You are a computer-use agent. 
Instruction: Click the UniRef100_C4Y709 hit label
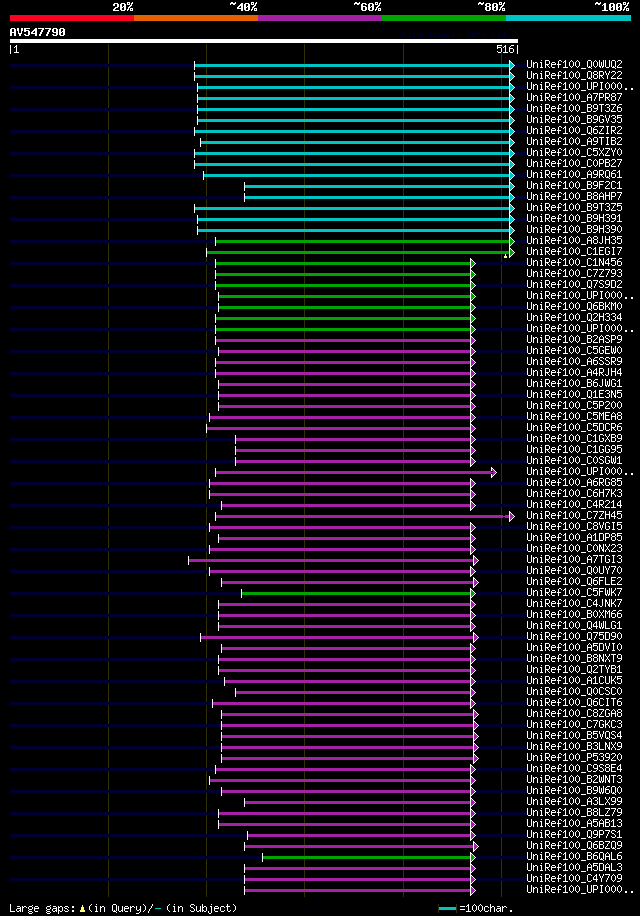[574, 878]
